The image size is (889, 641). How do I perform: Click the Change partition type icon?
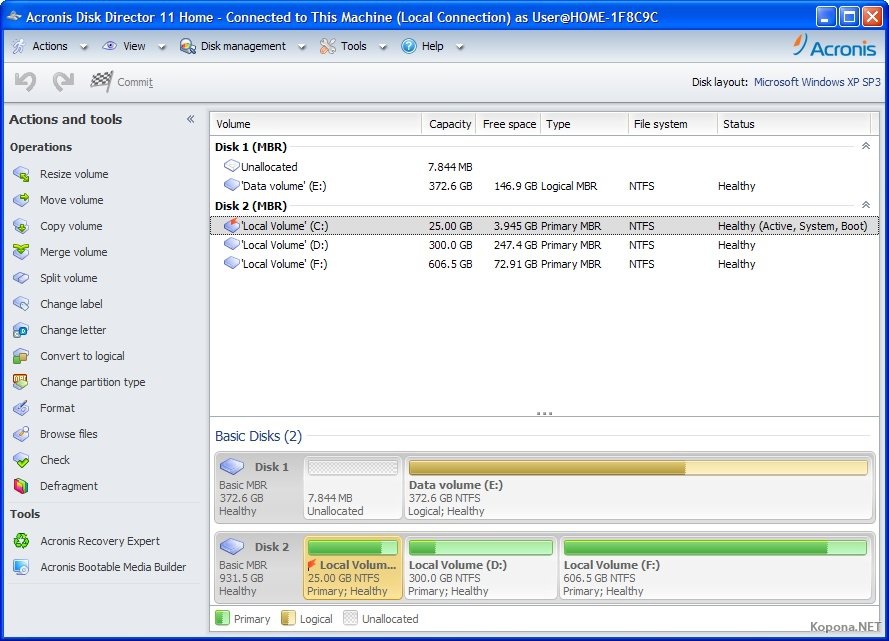coord(21,382)
